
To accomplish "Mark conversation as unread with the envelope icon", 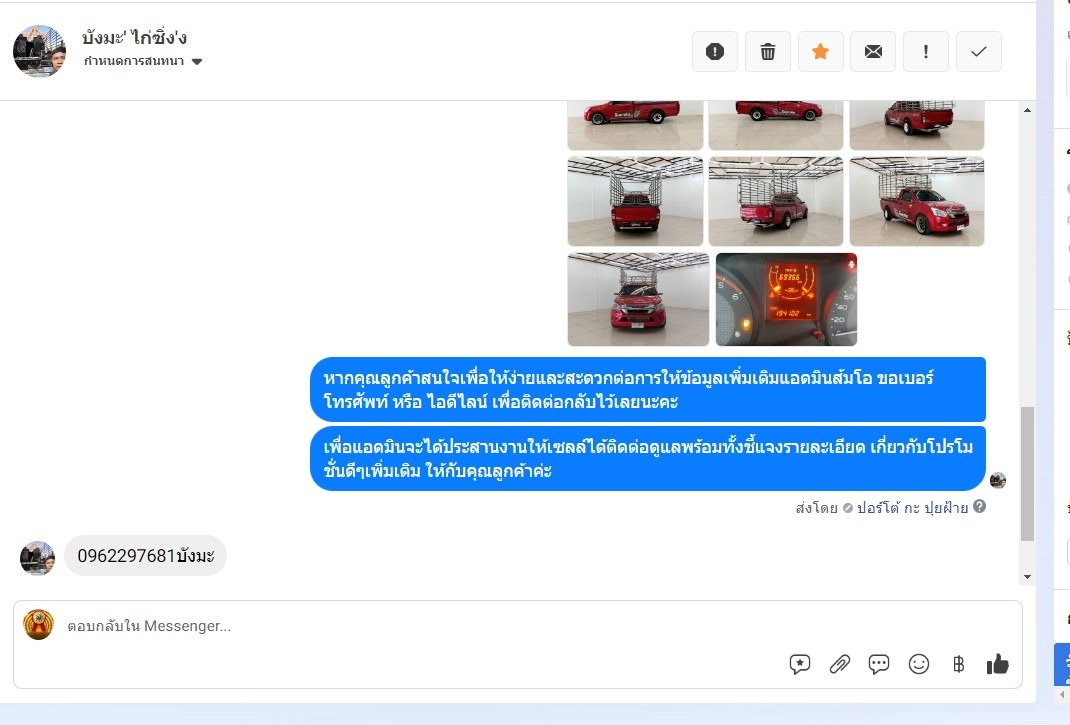I will [x=873, y=51].
